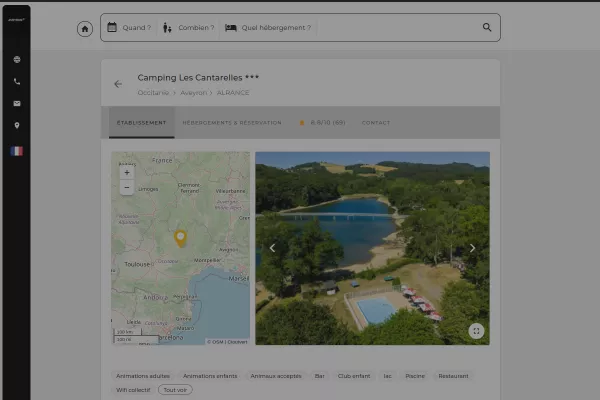Show next photo in gallery
The width and height of the screenshot is (600, 400).
472,248
